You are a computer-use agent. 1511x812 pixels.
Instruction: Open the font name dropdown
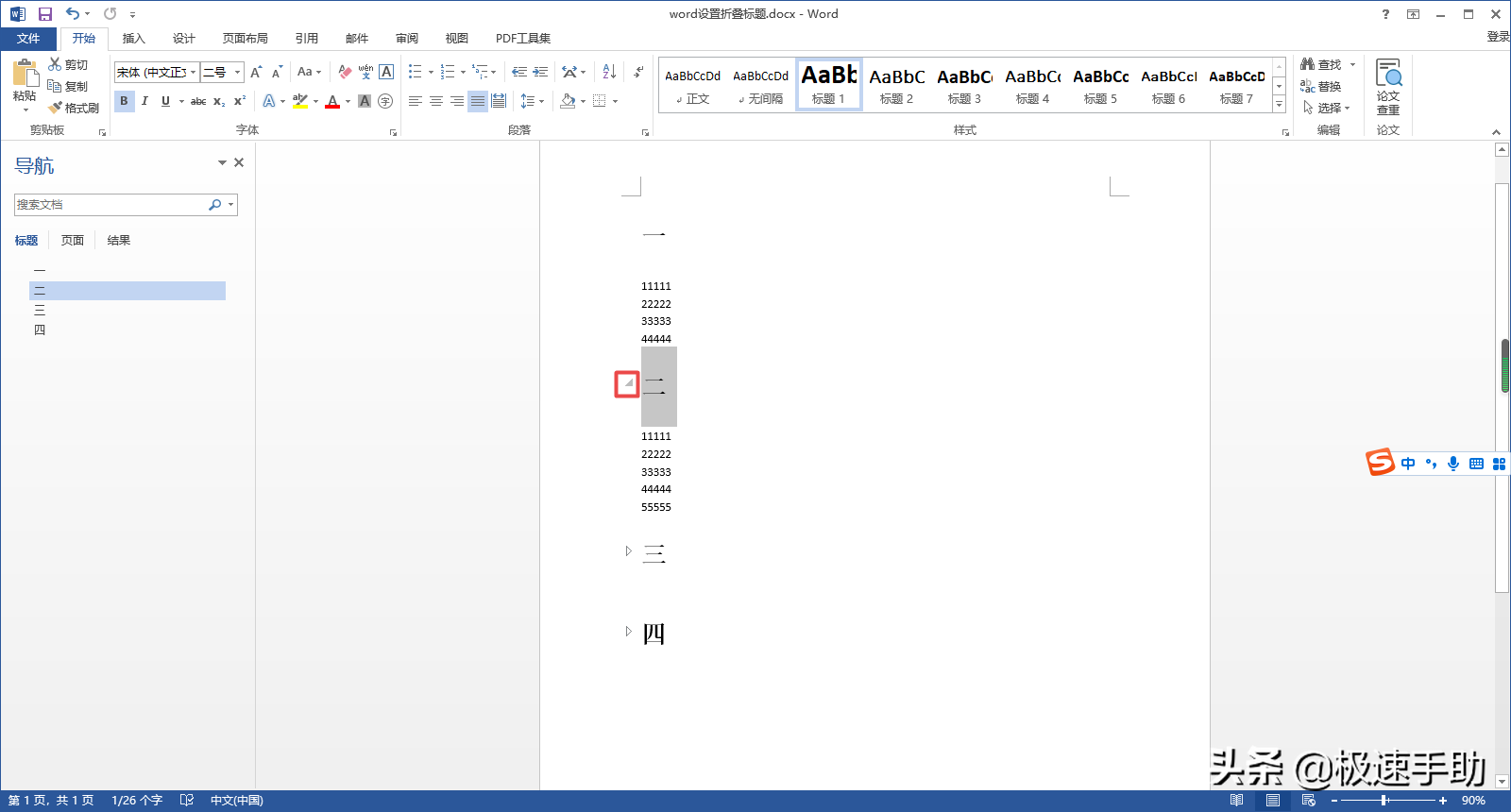click(x=194, y=73)
